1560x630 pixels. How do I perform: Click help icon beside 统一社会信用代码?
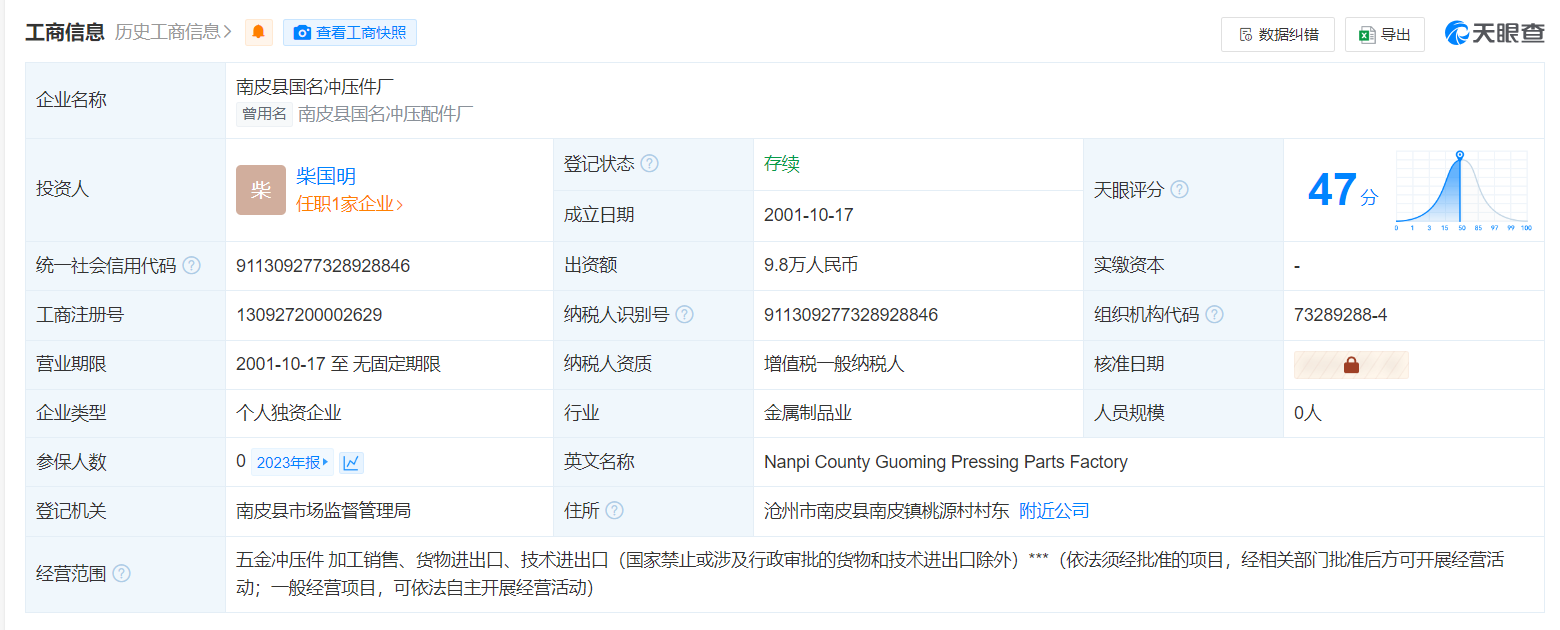(191, 266)
